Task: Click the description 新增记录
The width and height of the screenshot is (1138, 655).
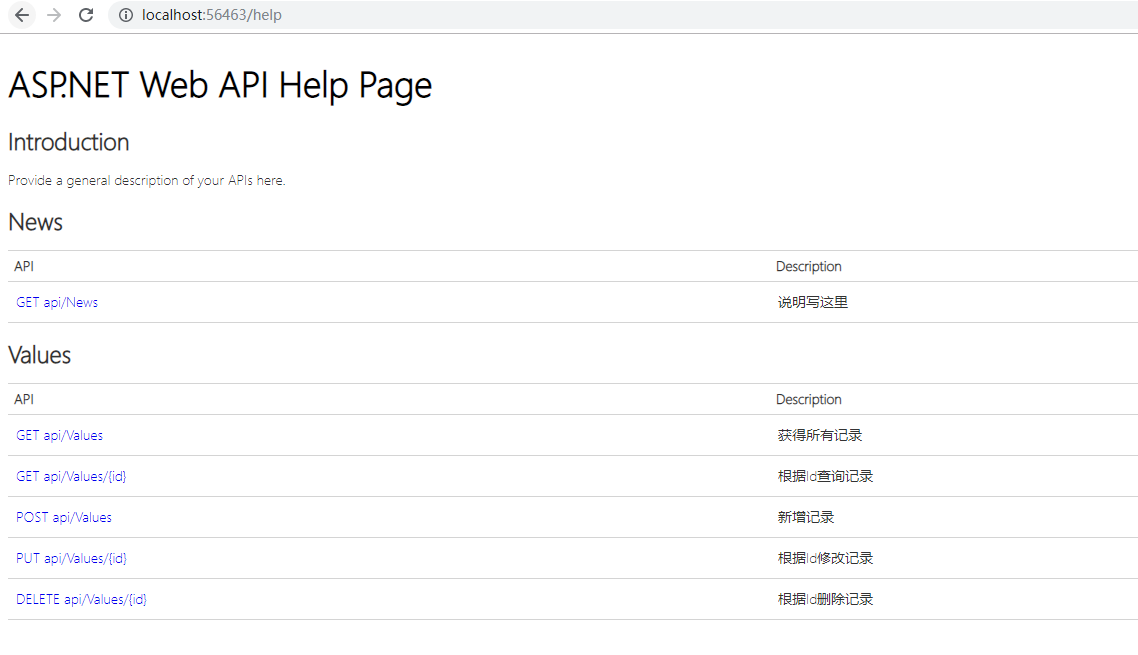Action: (806, 518)
